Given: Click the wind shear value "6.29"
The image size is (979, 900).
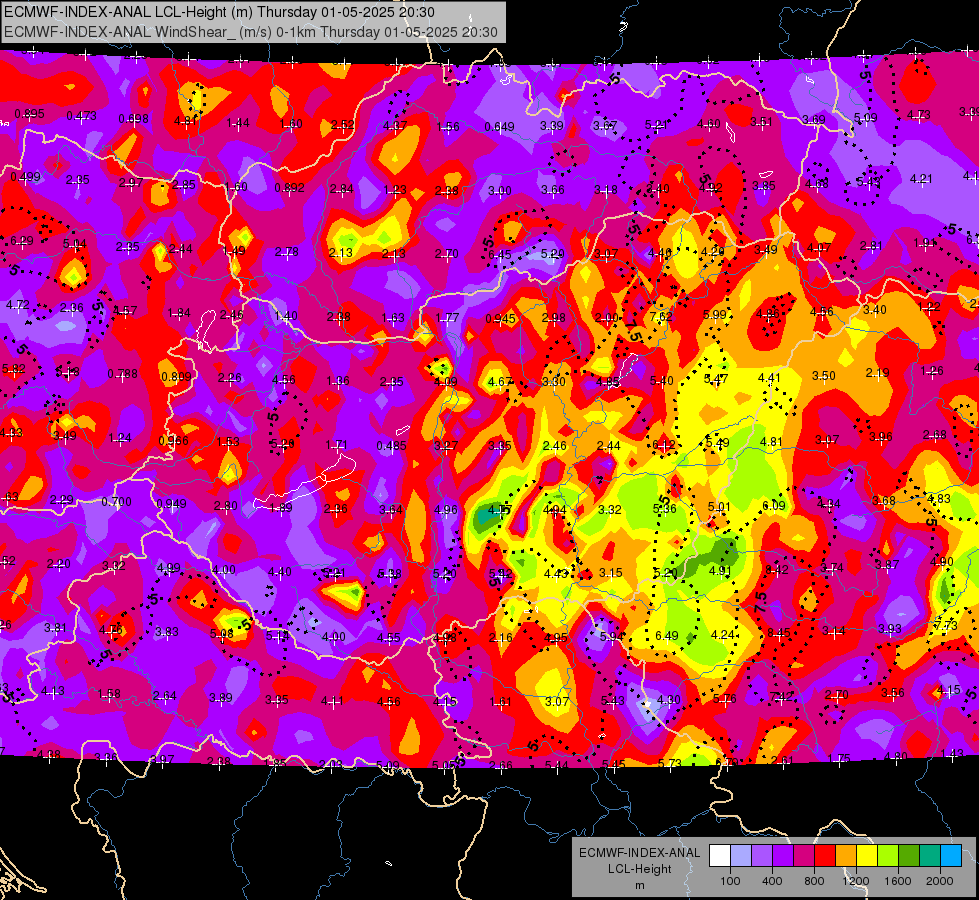Looking at the screenshot, I should click(x=22, y=241).
